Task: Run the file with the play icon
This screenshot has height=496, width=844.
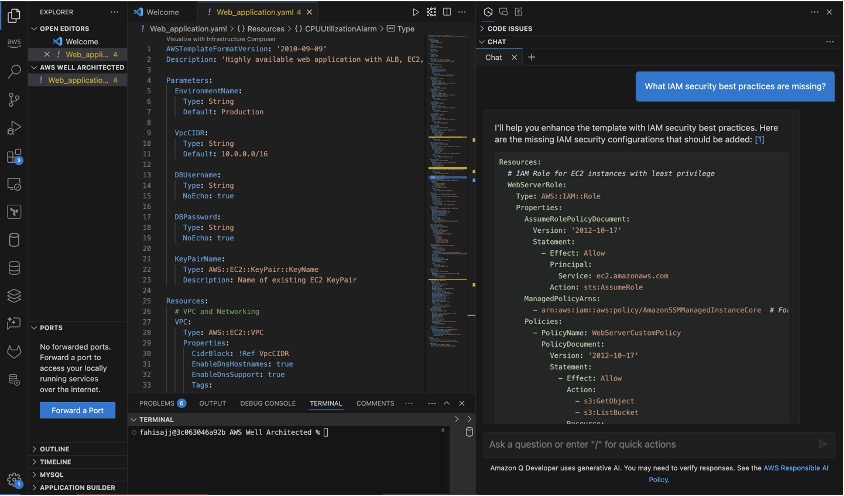Action: tap(416, 12)
